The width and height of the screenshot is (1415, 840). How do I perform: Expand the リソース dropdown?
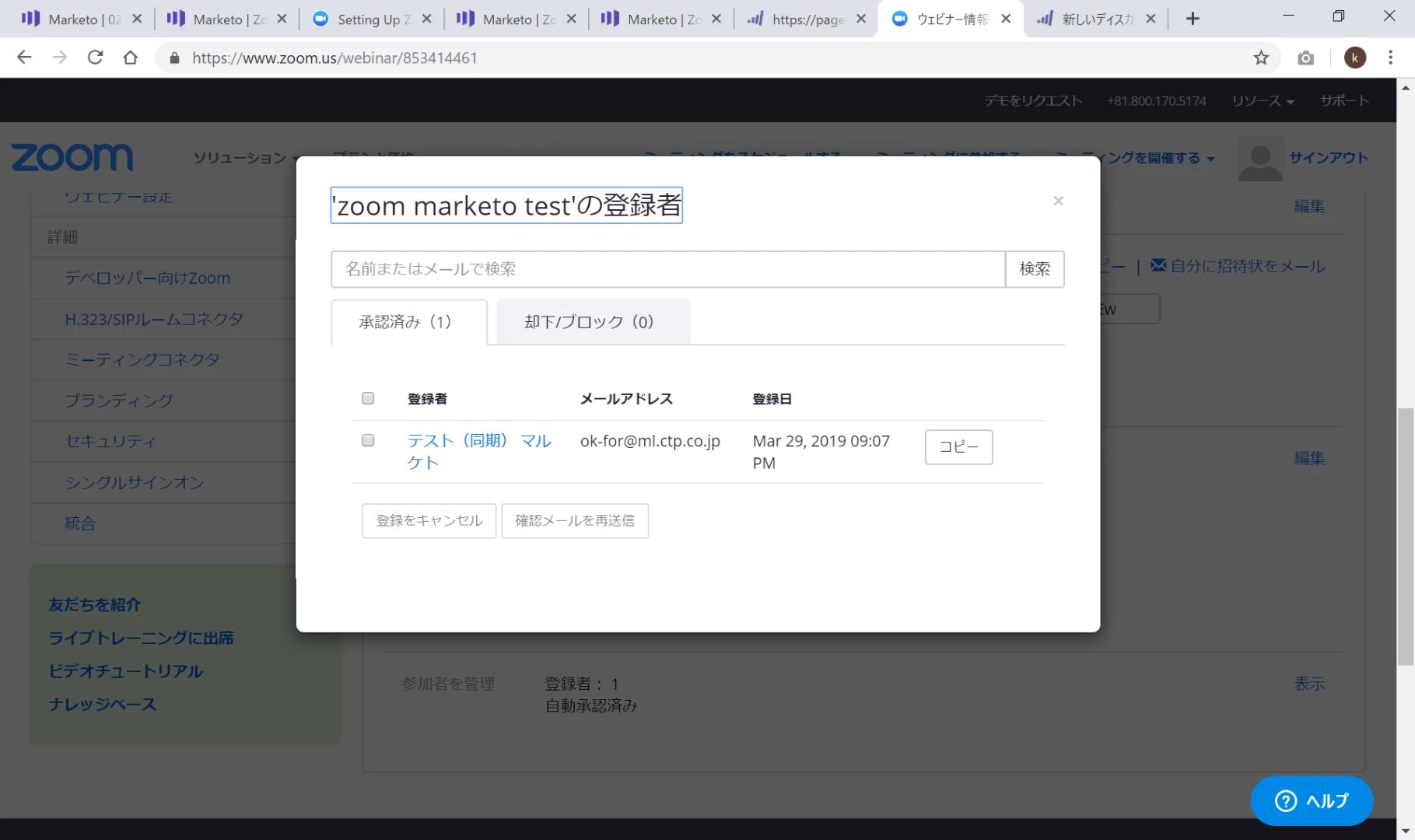pos(1263,100)
